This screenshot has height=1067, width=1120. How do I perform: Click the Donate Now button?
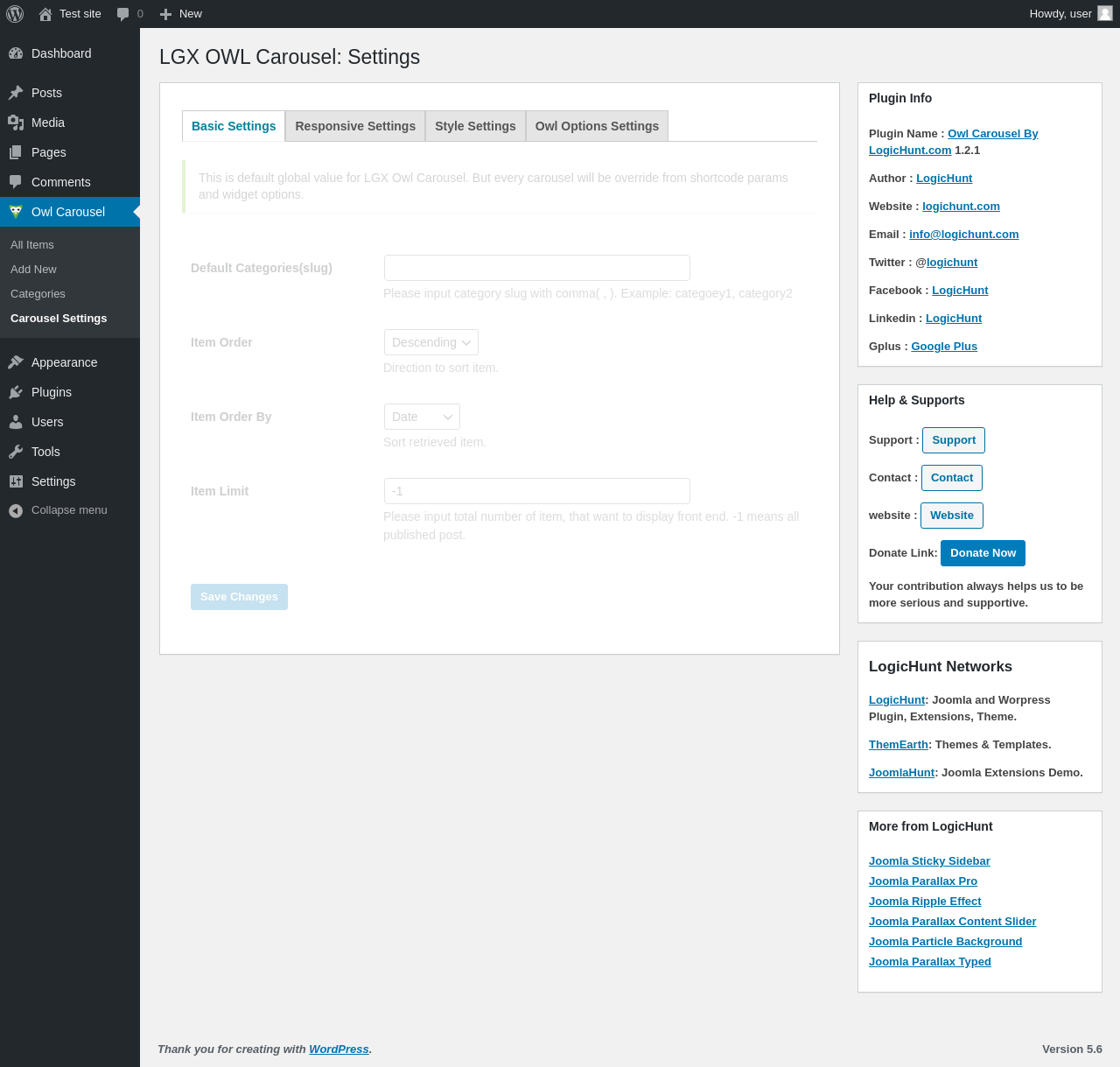click(x=983, y=553)
